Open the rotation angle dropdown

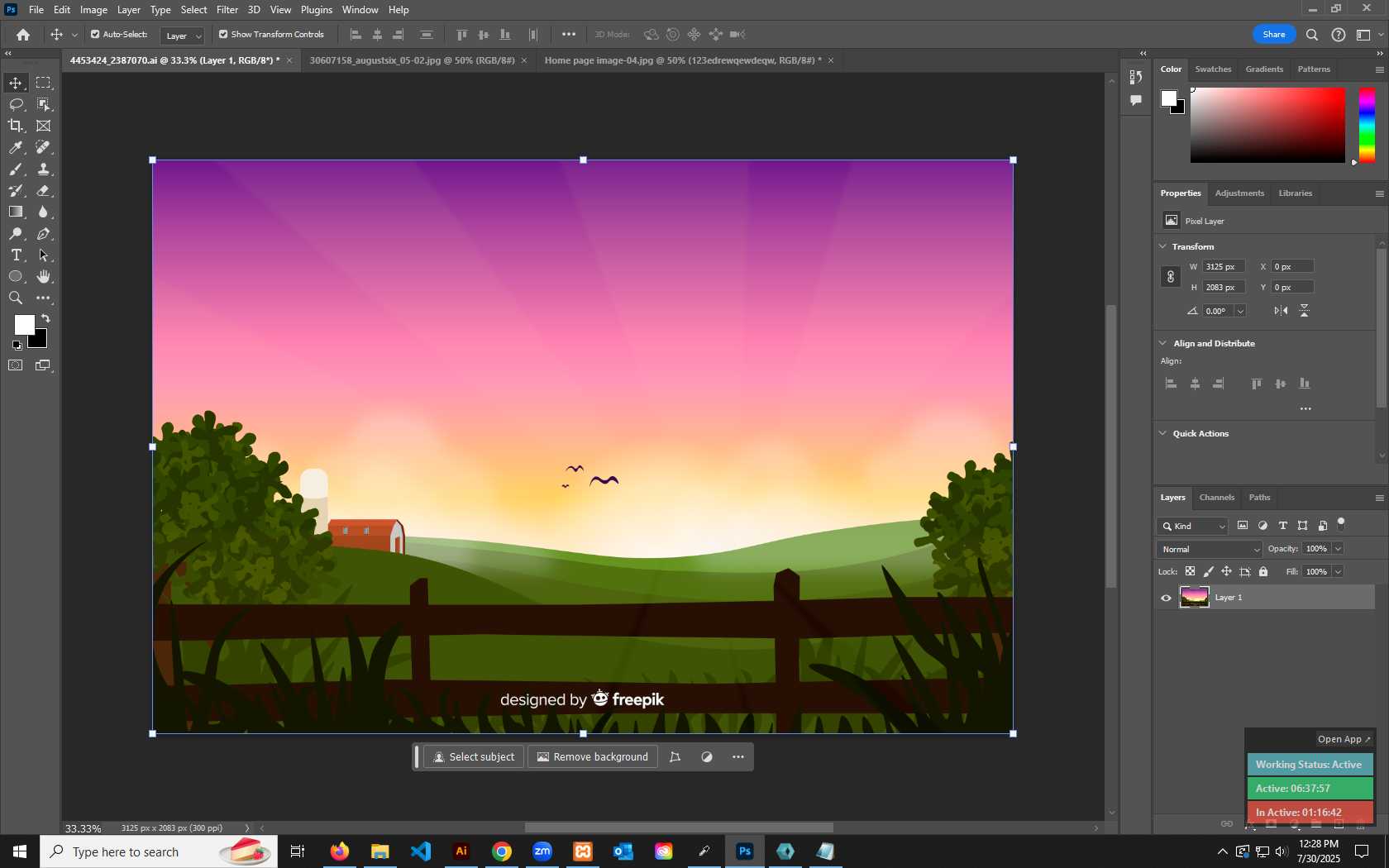(1240, 311)
